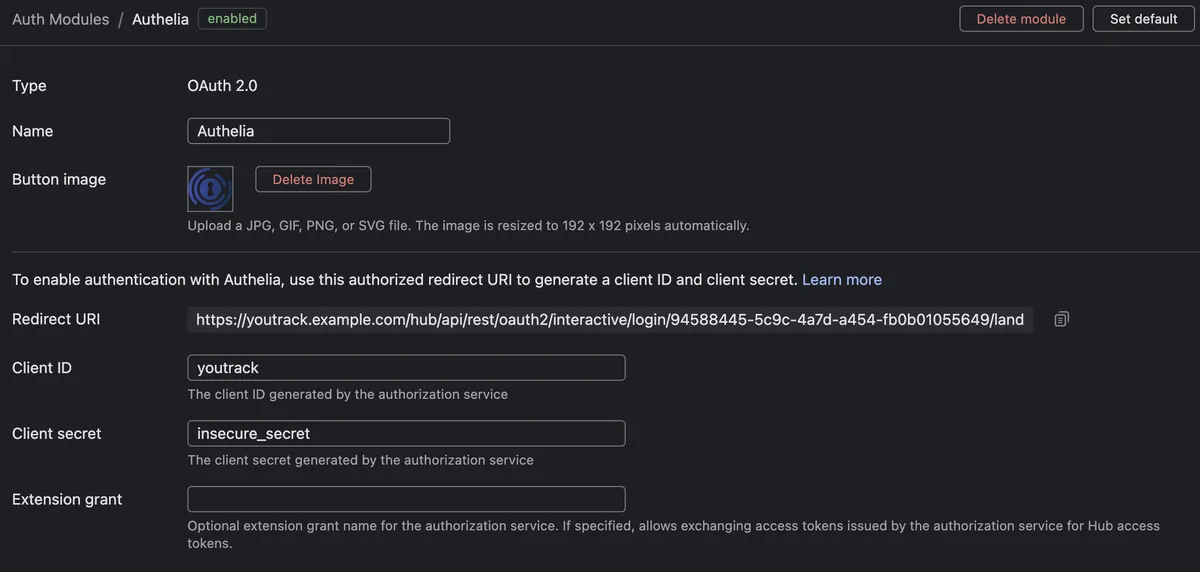Click the Extension grant label
The image size is (1200, 572).
[67, 499]
